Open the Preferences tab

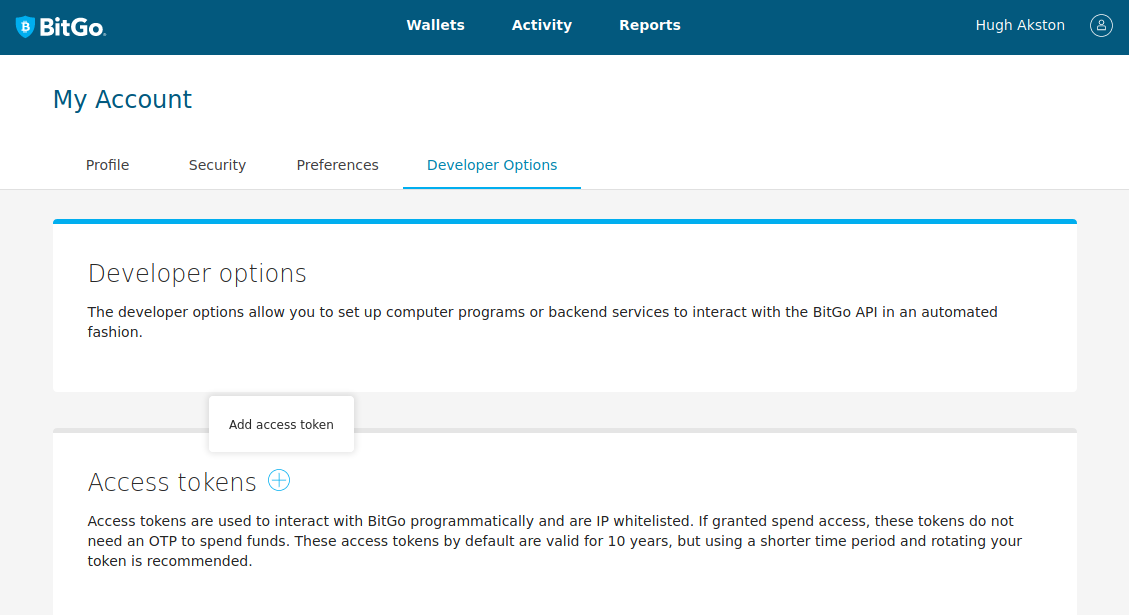337,165
